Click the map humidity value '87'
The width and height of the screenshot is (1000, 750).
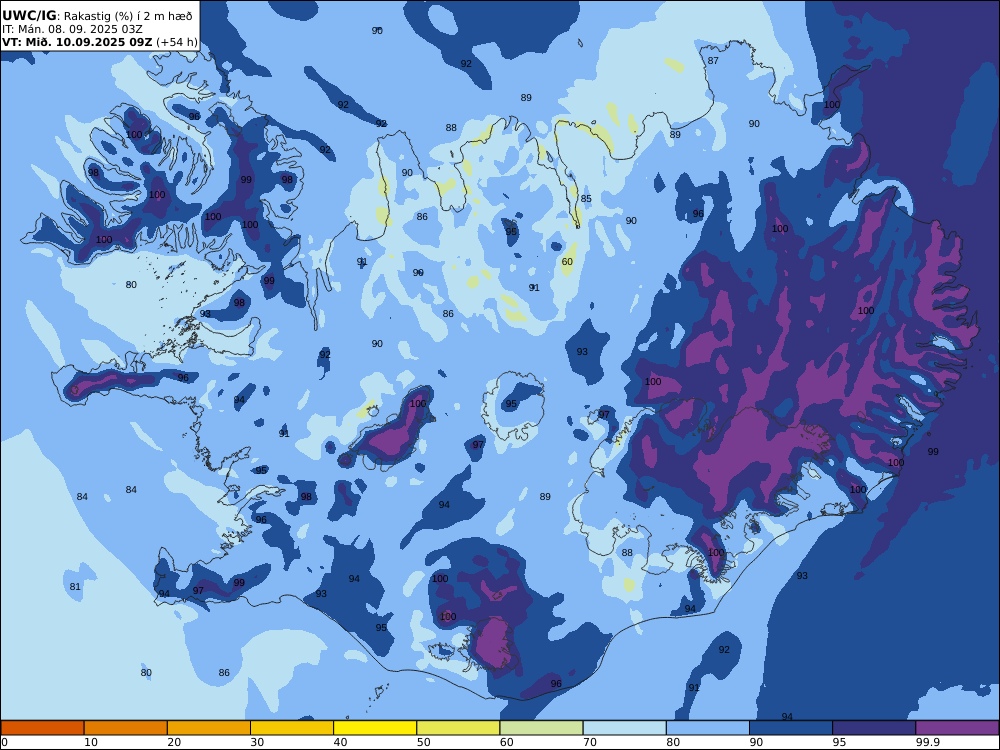713,61
